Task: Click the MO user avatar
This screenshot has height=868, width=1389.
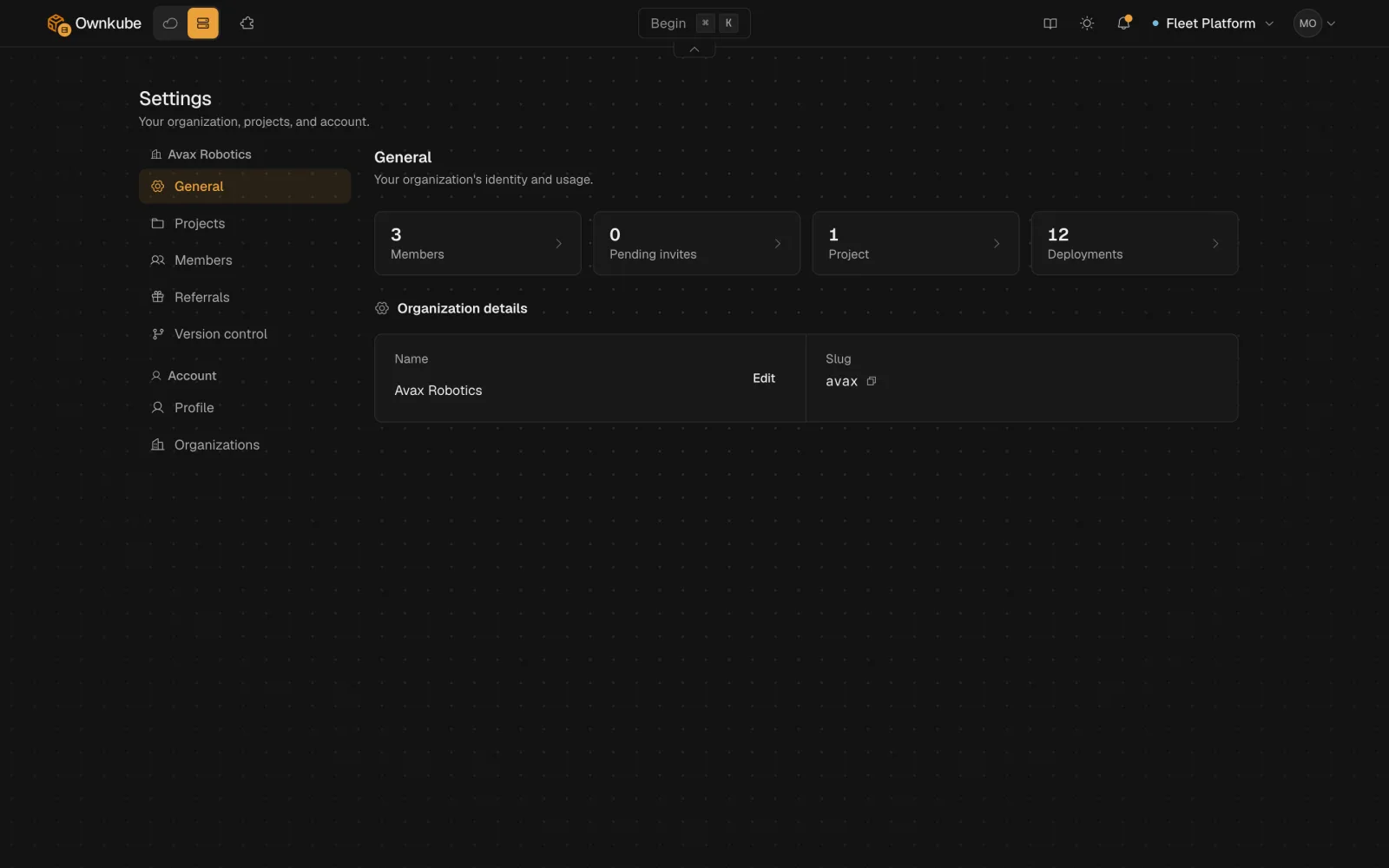Action: point(1307,23)
